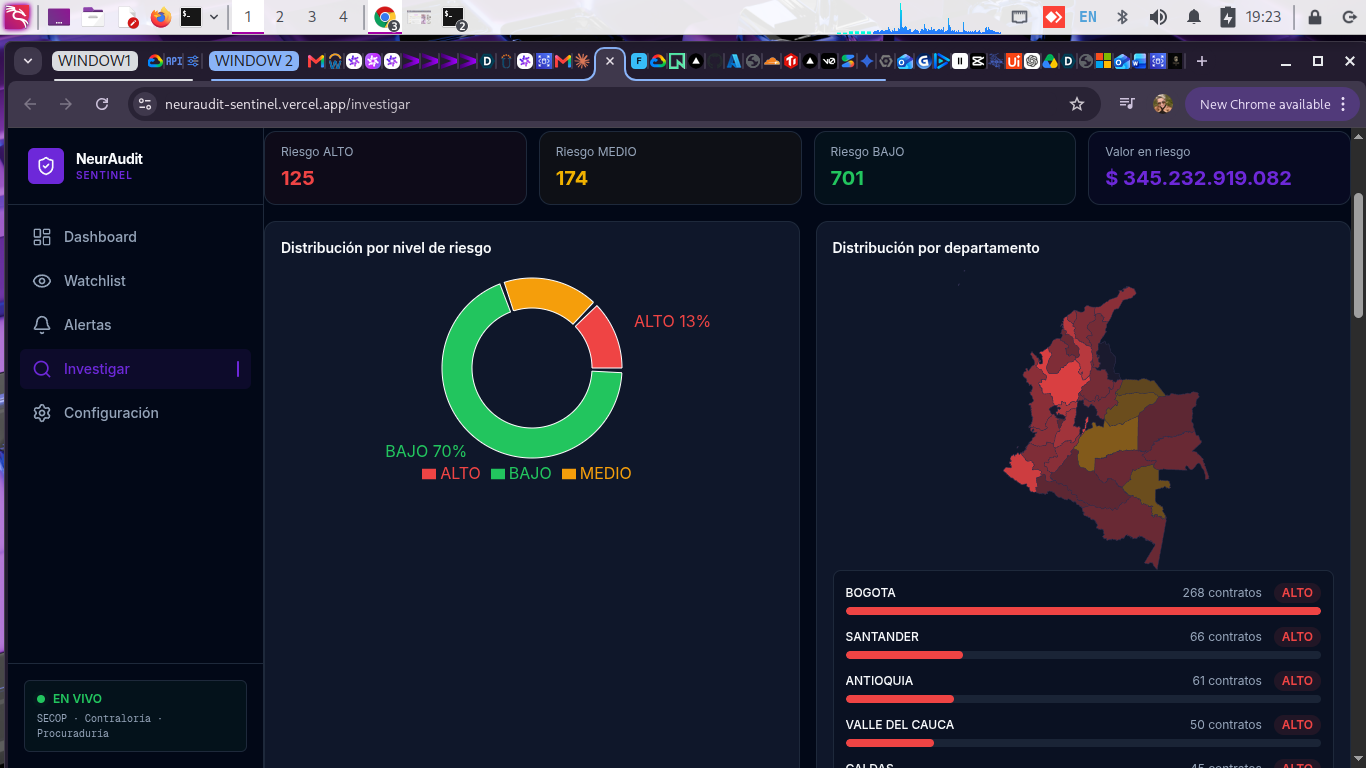Open Configuración gear icon in sidebar

pos(42,413)
